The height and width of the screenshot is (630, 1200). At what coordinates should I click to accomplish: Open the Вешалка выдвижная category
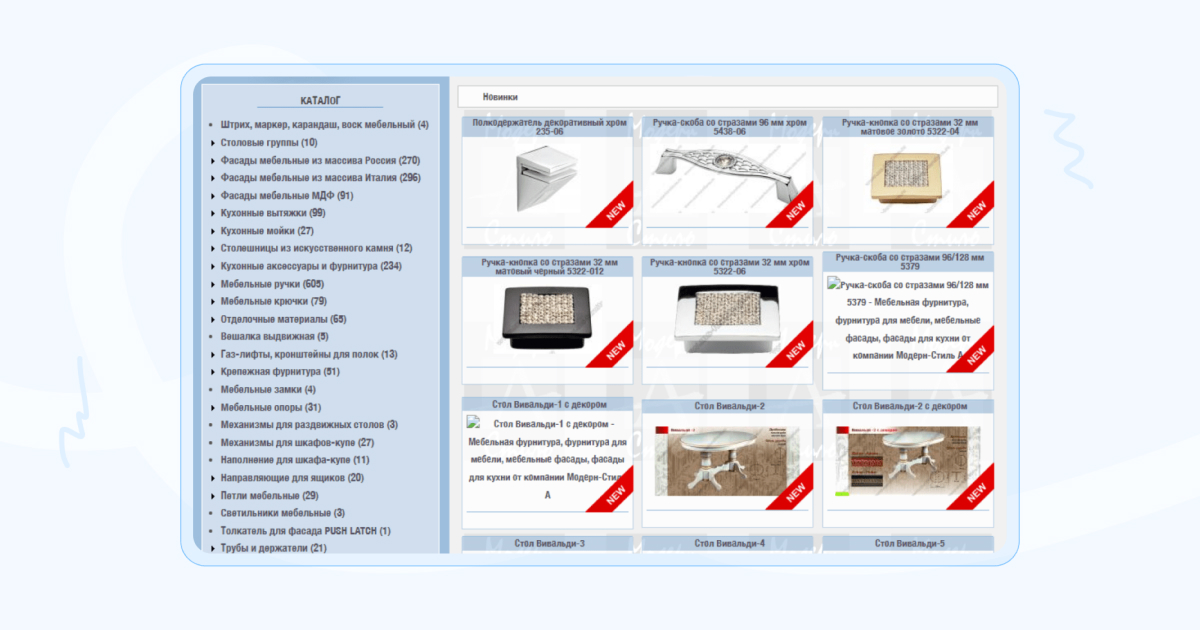point(274,336)
